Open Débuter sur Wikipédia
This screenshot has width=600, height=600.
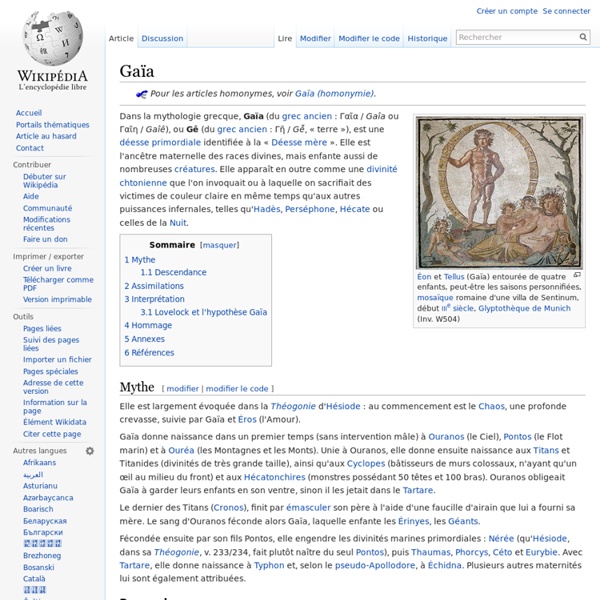pos(44,181)
